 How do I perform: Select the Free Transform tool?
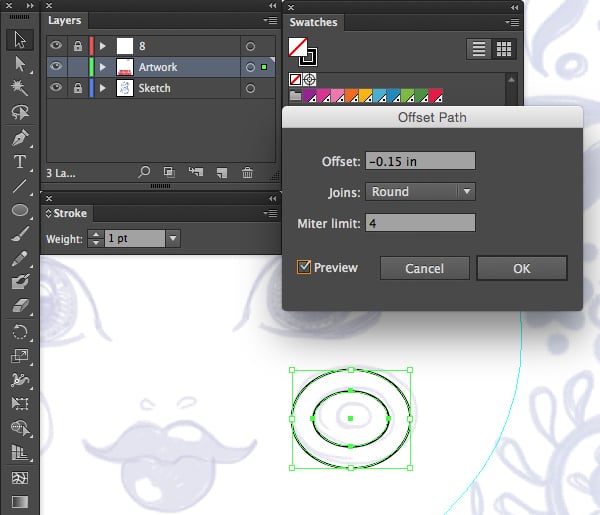[20, 404]
